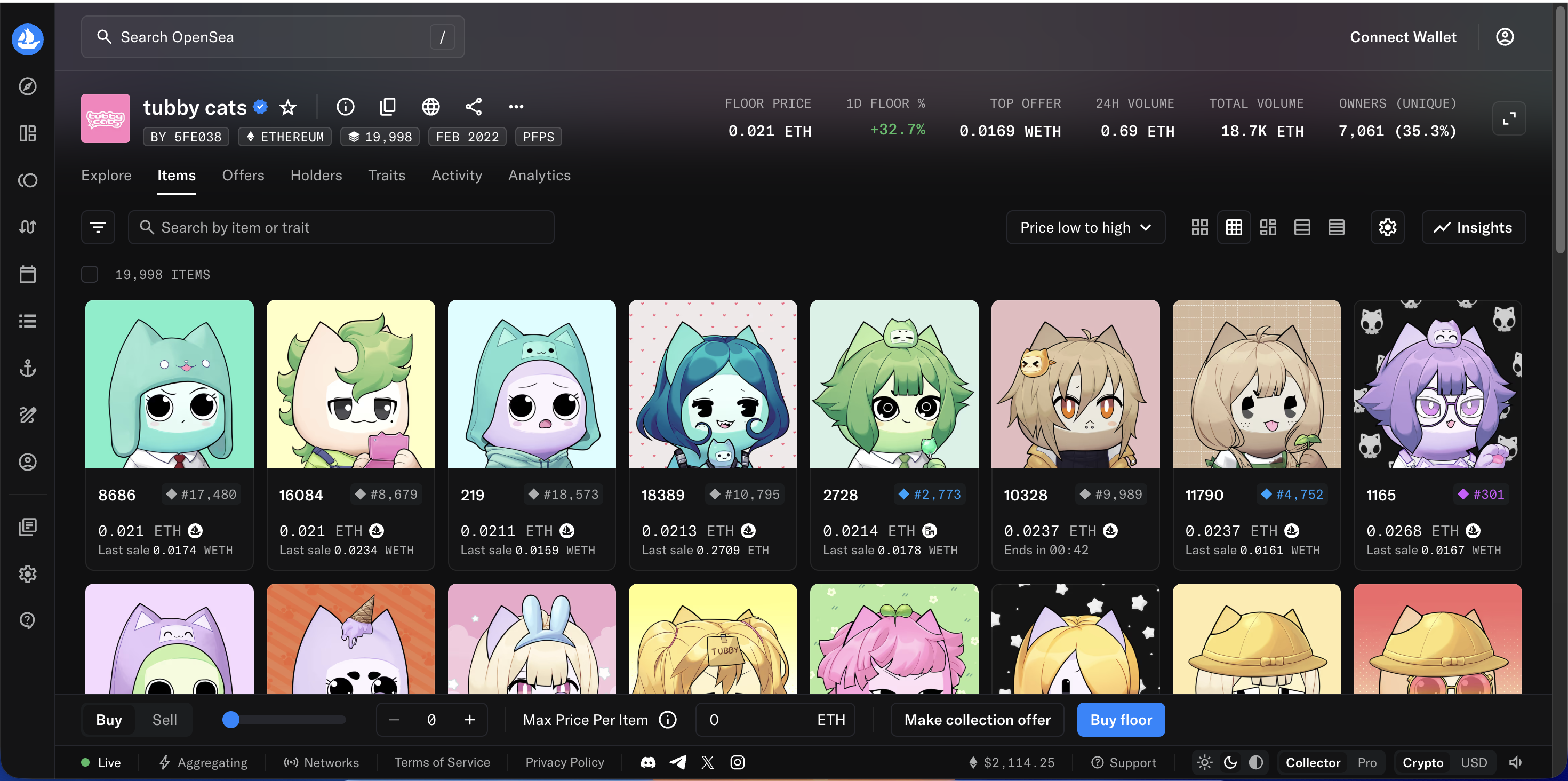Open the Privacy Policy link
1568x781 pixels.
[564, 762]
